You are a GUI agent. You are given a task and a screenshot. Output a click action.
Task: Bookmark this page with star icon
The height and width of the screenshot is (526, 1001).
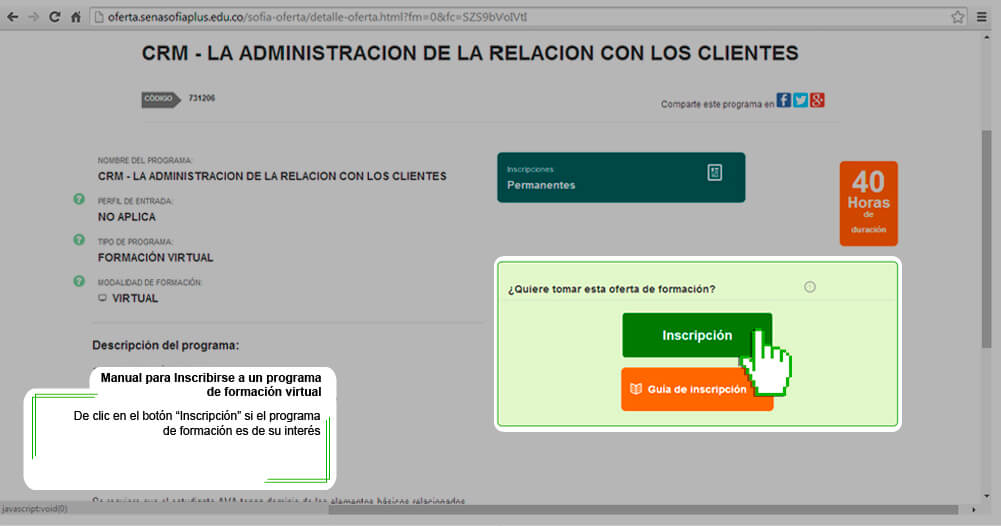click(957, 17)
